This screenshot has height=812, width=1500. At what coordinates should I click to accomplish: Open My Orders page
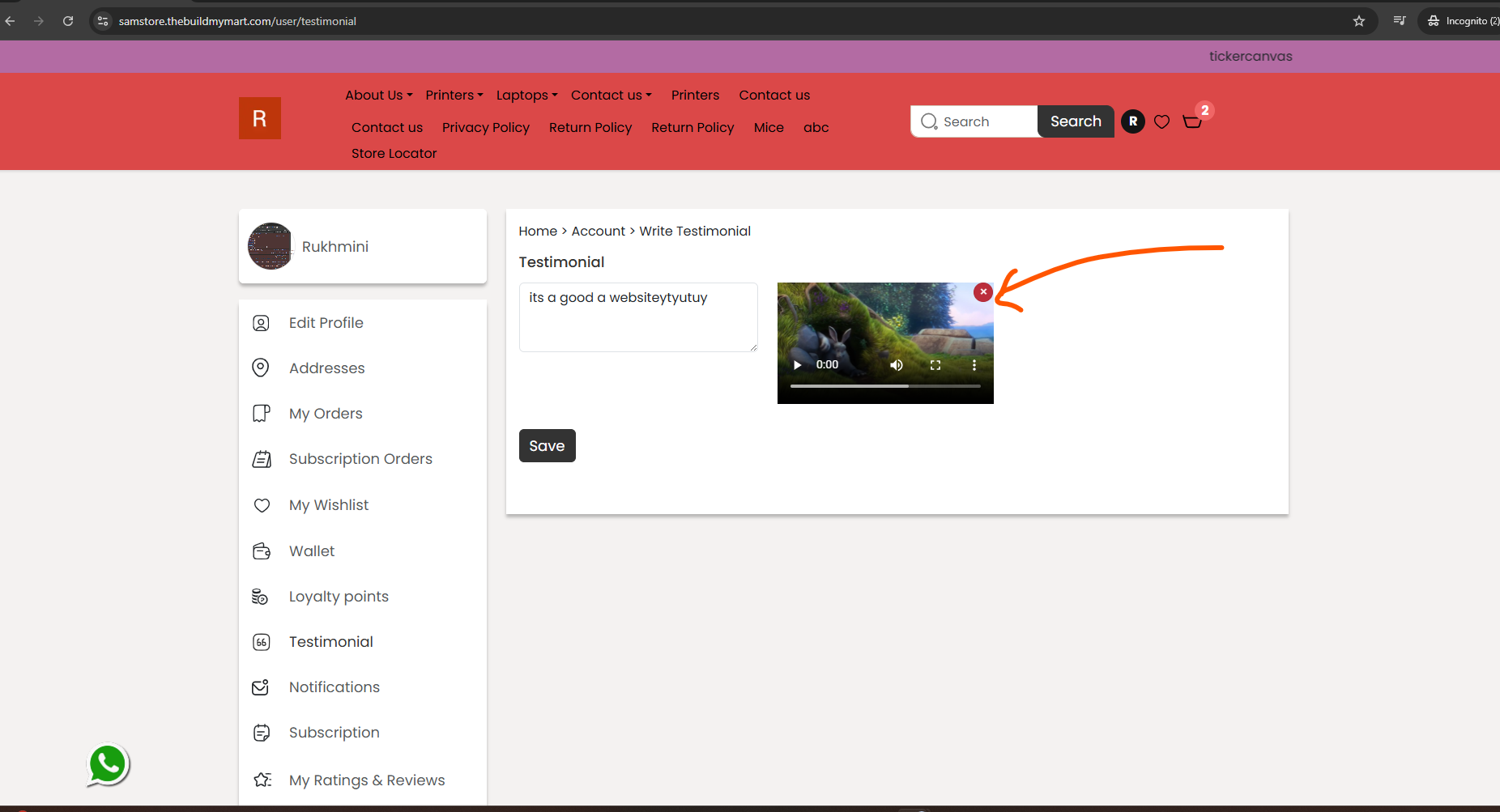(x=326, y=414)
